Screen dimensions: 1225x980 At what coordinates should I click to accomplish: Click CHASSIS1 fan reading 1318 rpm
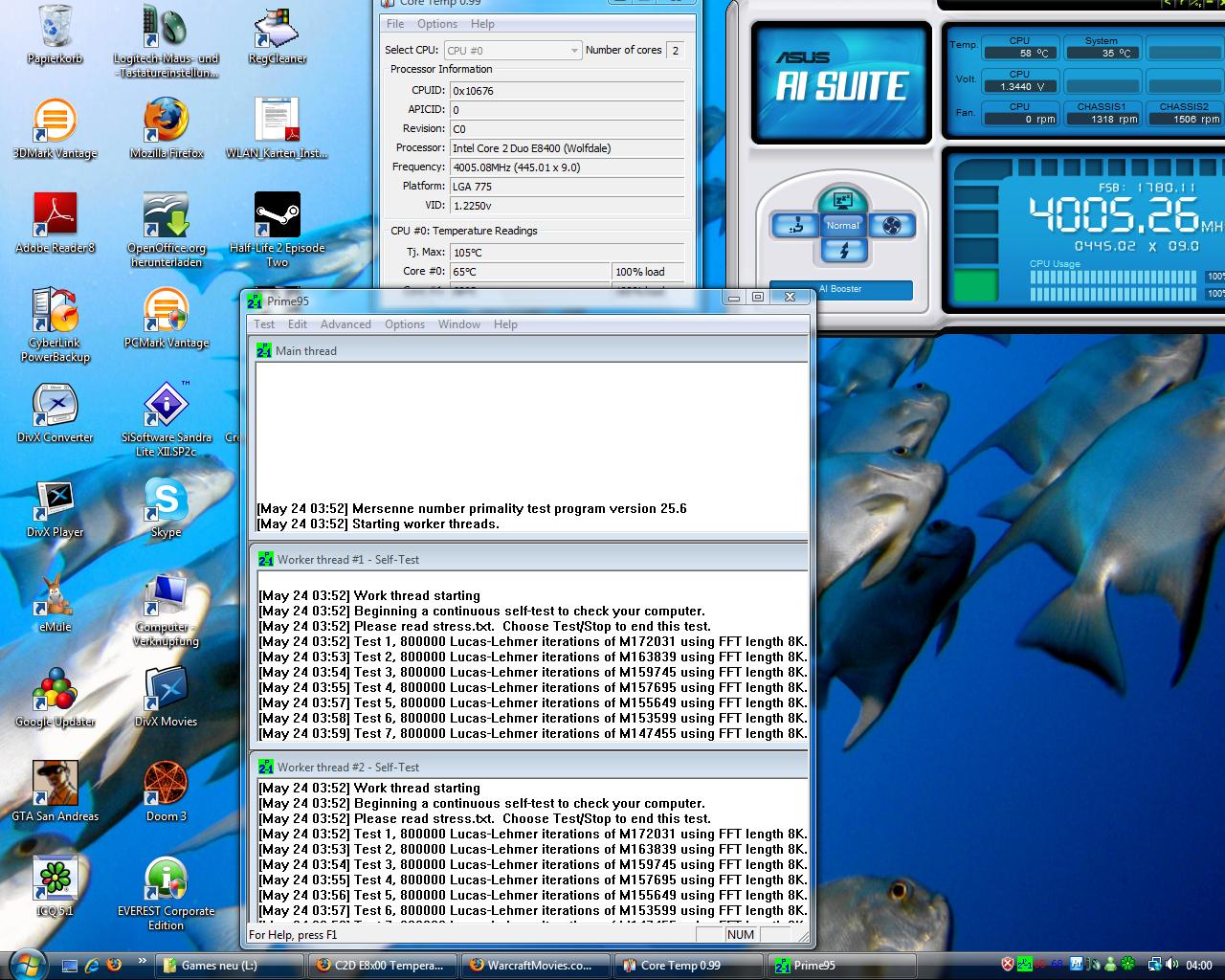pos(1102,120)
